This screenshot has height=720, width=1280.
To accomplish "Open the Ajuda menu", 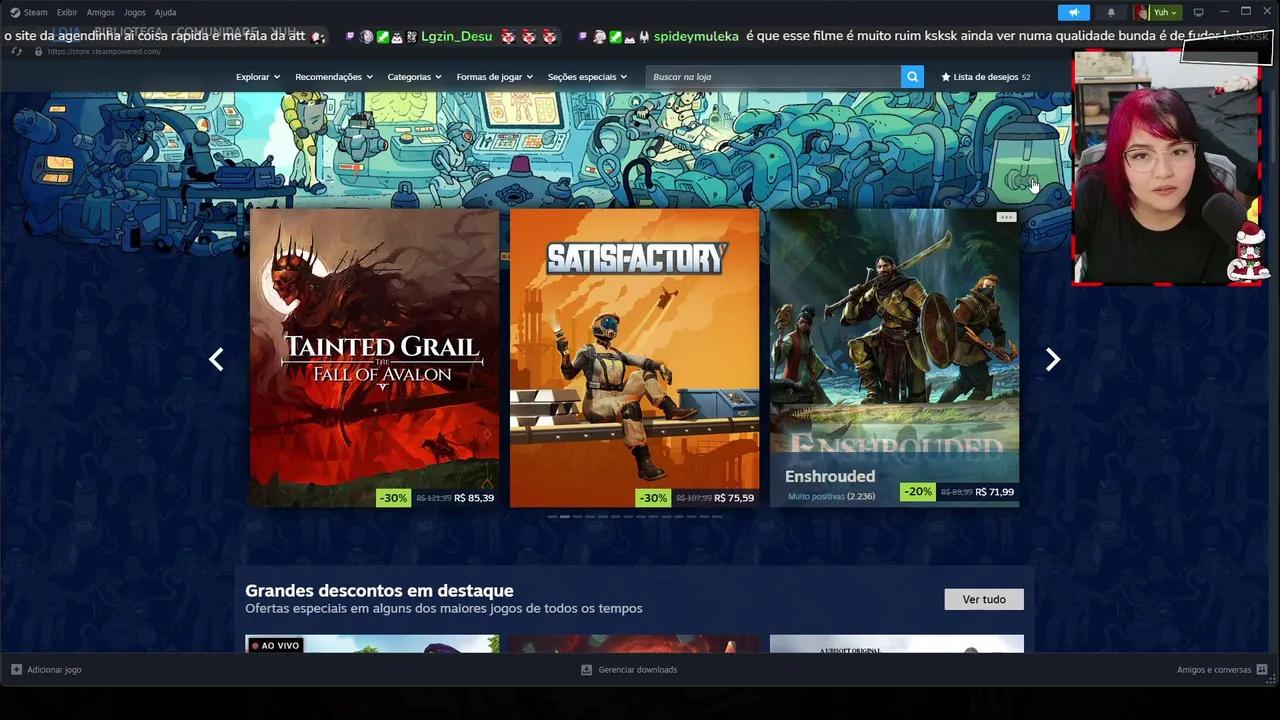I will pyautogui.click(x=165, y=12).
